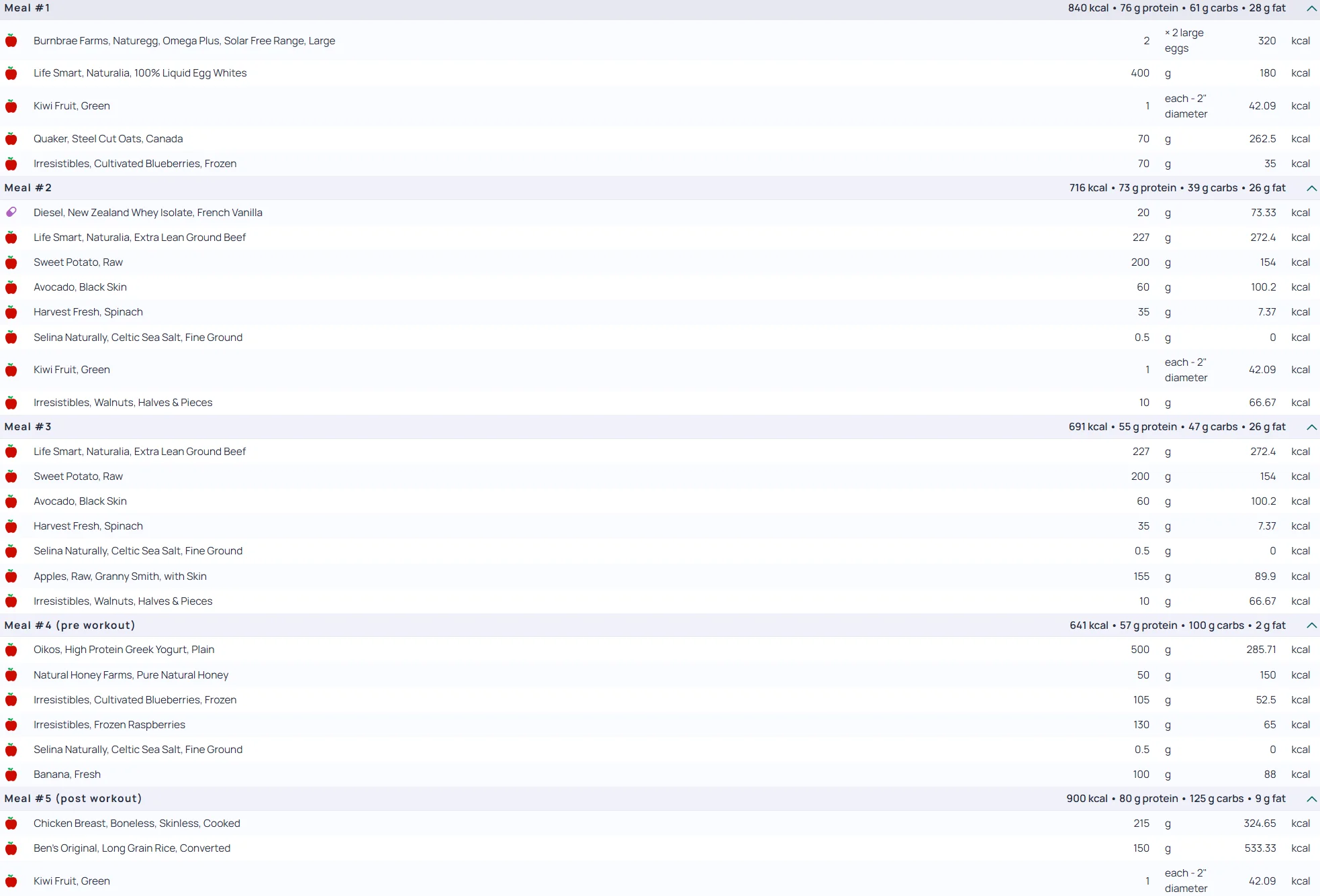Screen dimensions: 1320x896
Task: Click the food icon for Meal #3 Sweet Potato
Action: [x=11, y=477]
